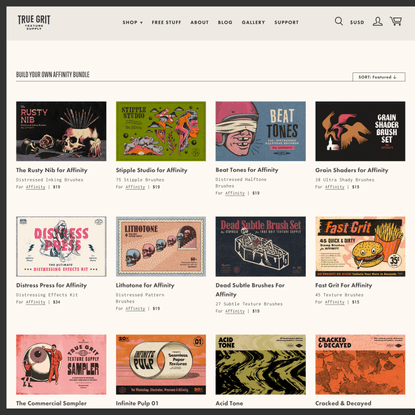Expand the Shop dropdown menu

point(133,22)
